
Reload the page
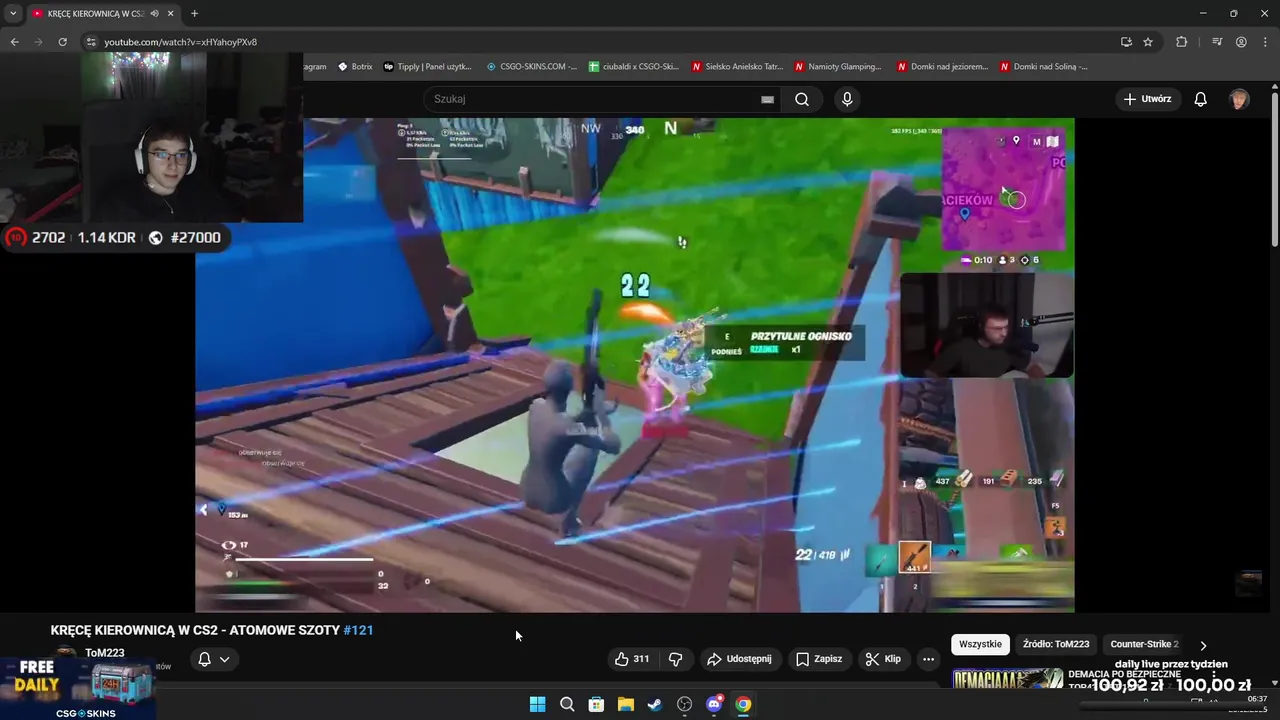pos(62,42)
